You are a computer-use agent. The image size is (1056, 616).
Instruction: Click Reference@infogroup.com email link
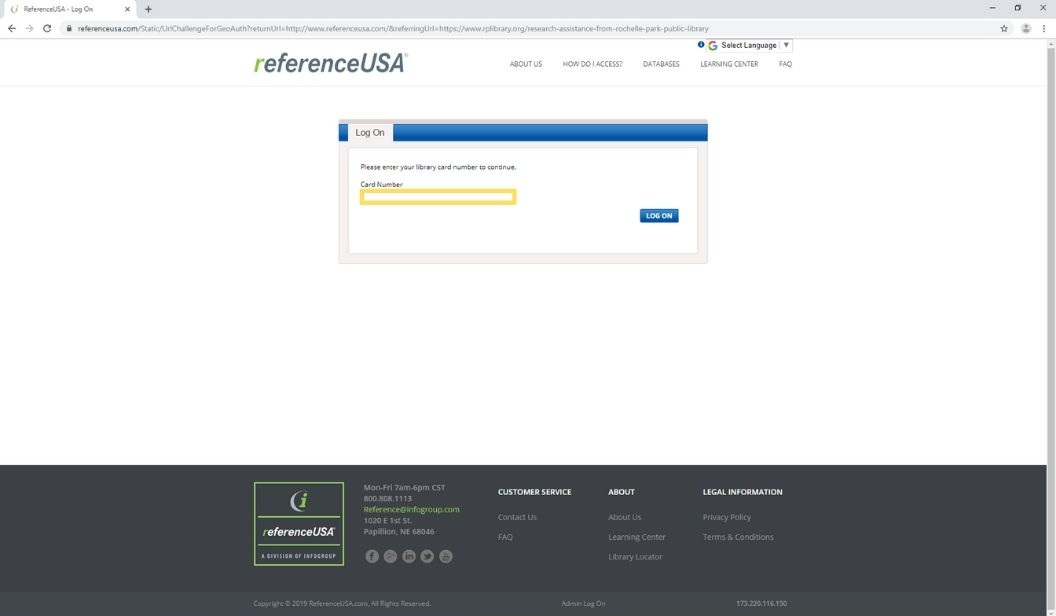point(411,510)
